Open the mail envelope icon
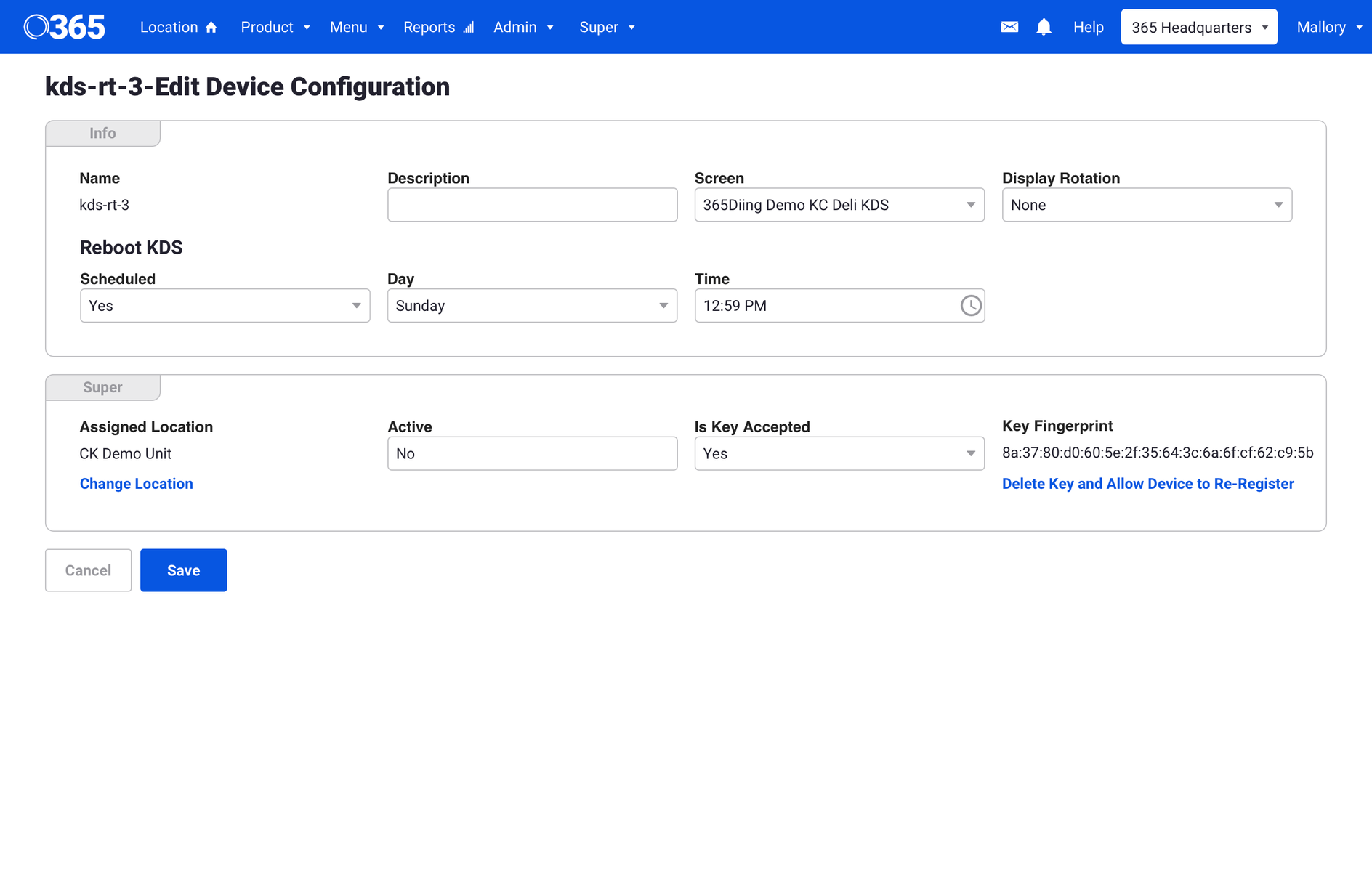 pyautogui.click(x=1009, y=27)
